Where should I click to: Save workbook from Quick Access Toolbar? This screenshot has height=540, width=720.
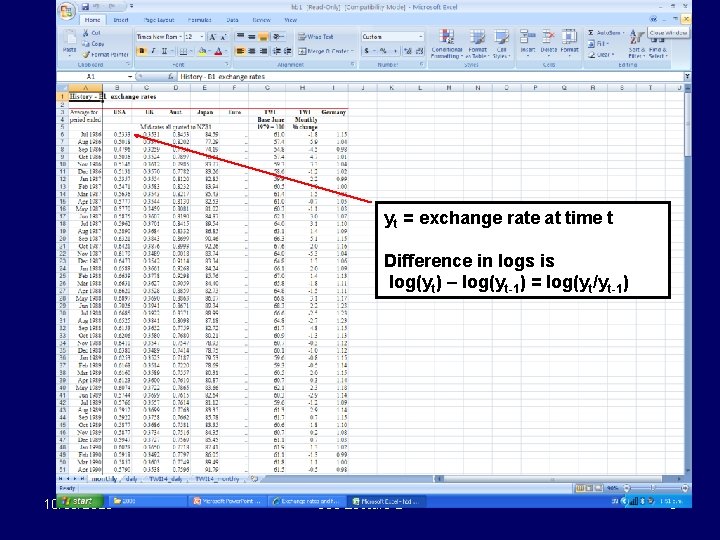85,7
